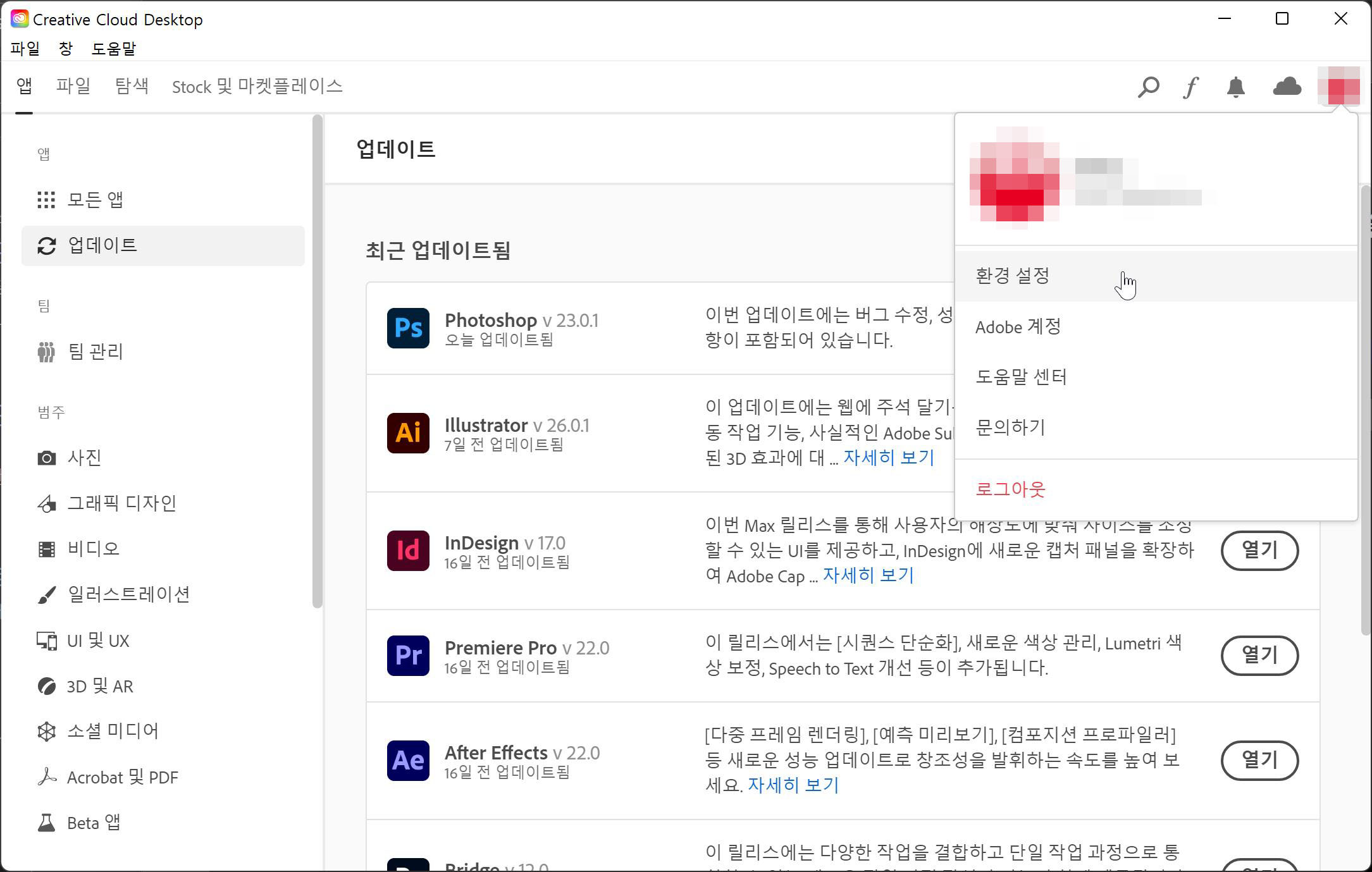The height and width of the screenshot is (872, 1372).
Task: Click the film icon beside 비디오
Action: click(46, 549)
